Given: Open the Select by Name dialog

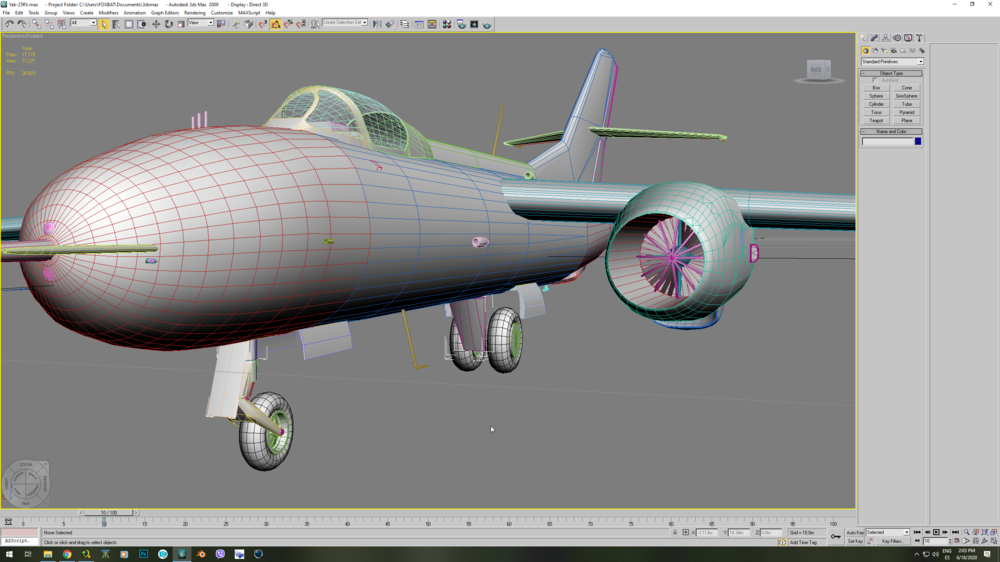Looking at the screenshot, I should pos(116,24).
